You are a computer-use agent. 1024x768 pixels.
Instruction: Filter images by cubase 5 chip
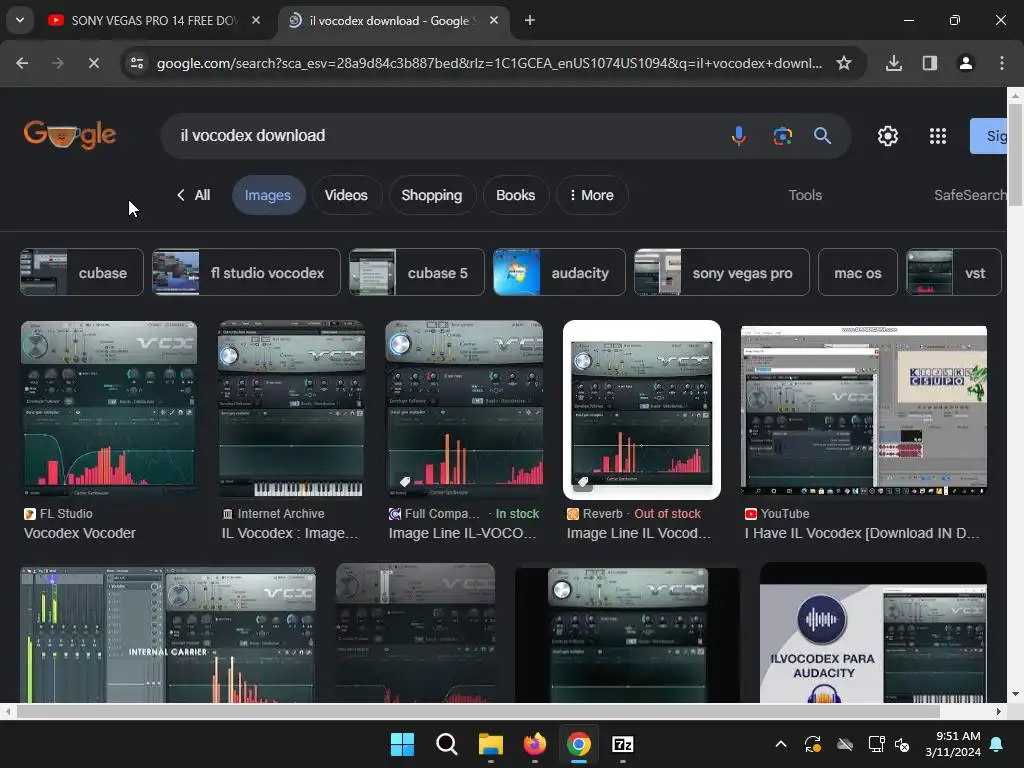(417, 272)
